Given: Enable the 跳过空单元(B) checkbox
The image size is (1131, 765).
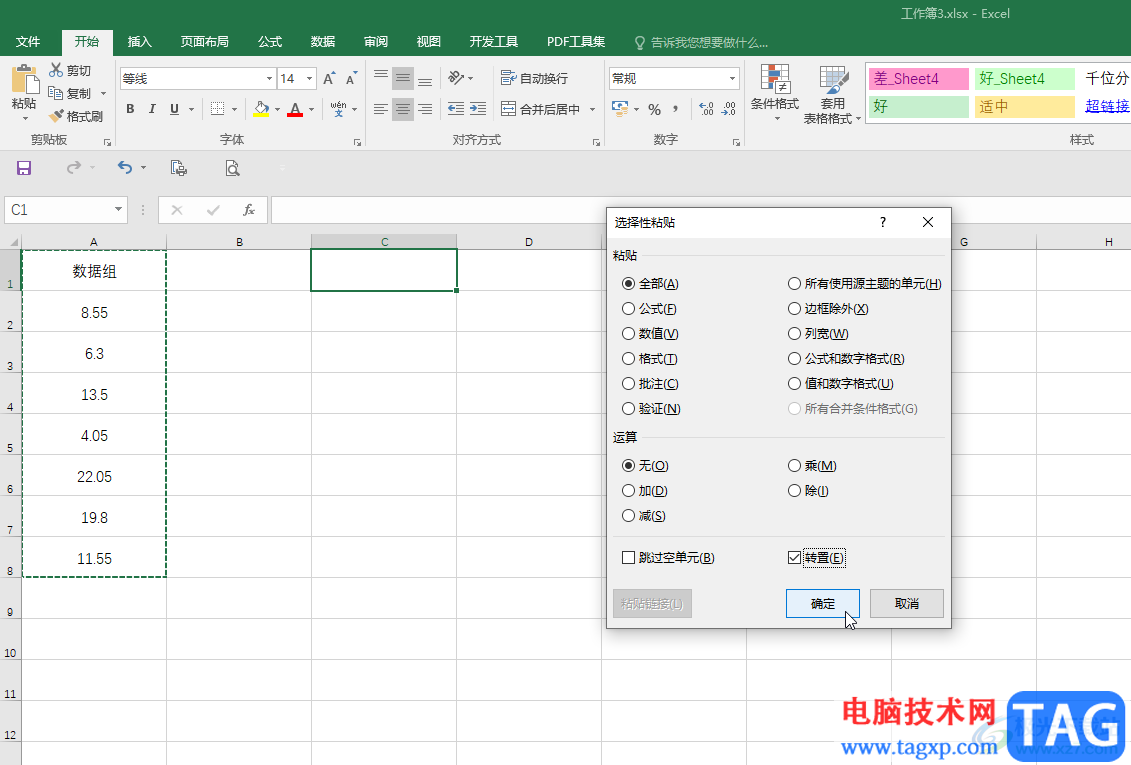Looking at the screenshot, I should point(628,558).
